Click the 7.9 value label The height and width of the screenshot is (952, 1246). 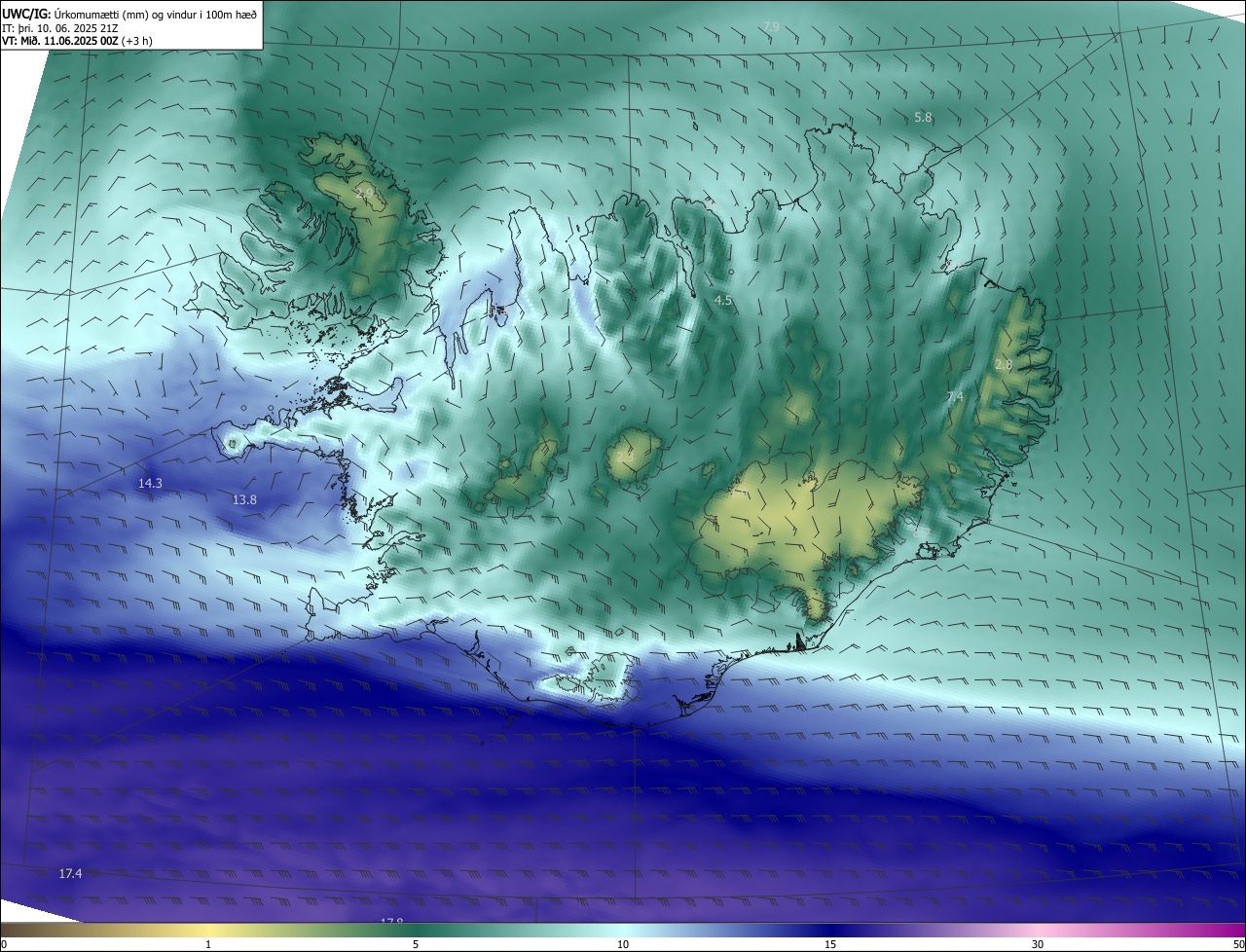(x=771, y=26)
